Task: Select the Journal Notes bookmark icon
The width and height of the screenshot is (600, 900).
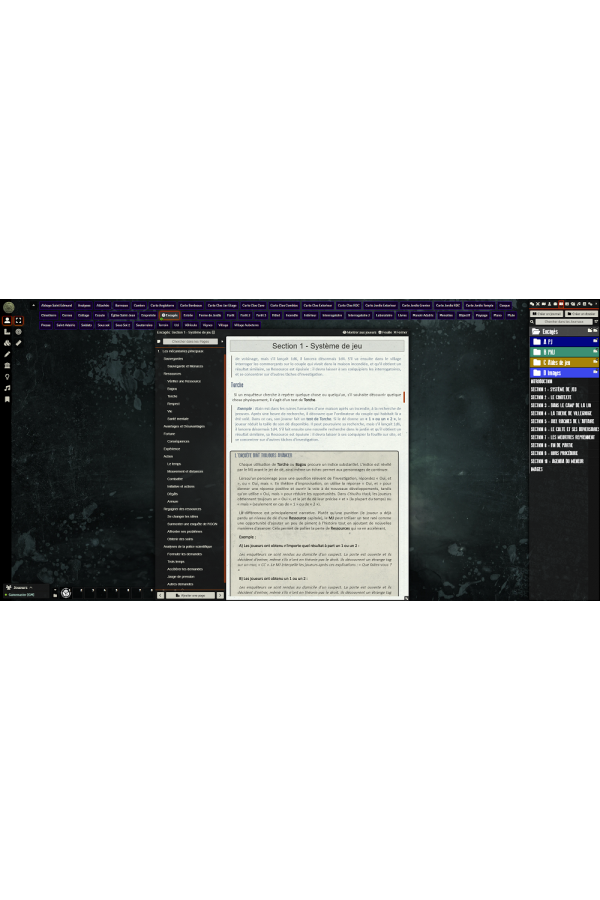Action: (7, 398)
